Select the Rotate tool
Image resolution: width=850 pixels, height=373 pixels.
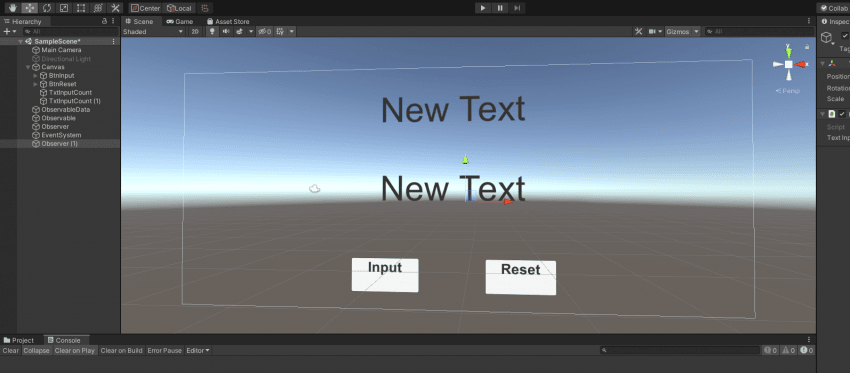[47, 8]
